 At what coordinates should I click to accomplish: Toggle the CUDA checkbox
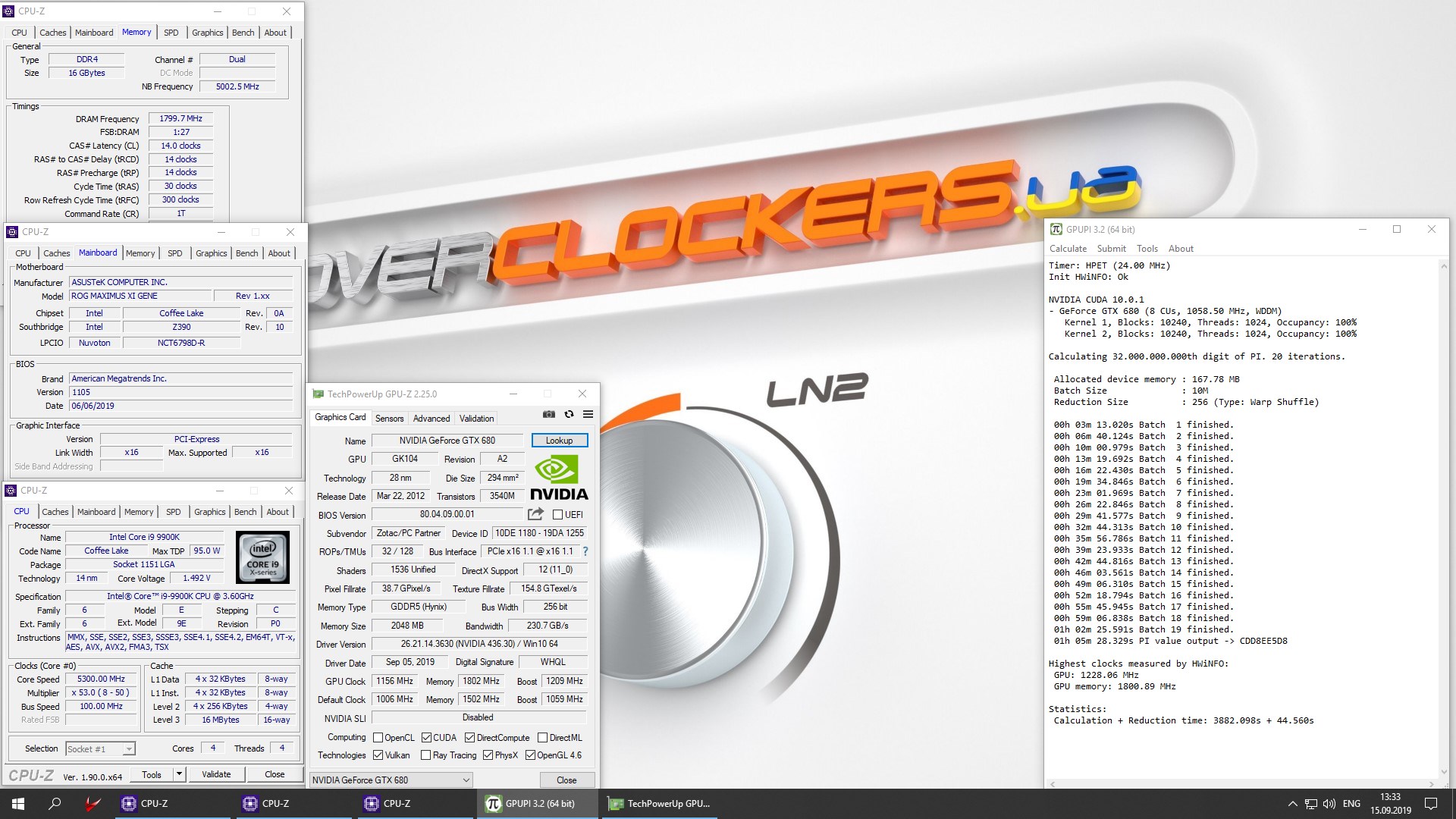pyautogui.click(x=426, y=738)
